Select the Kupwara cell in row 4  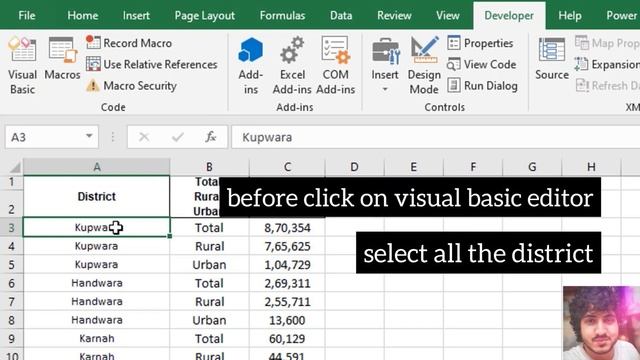pos(96,246)
